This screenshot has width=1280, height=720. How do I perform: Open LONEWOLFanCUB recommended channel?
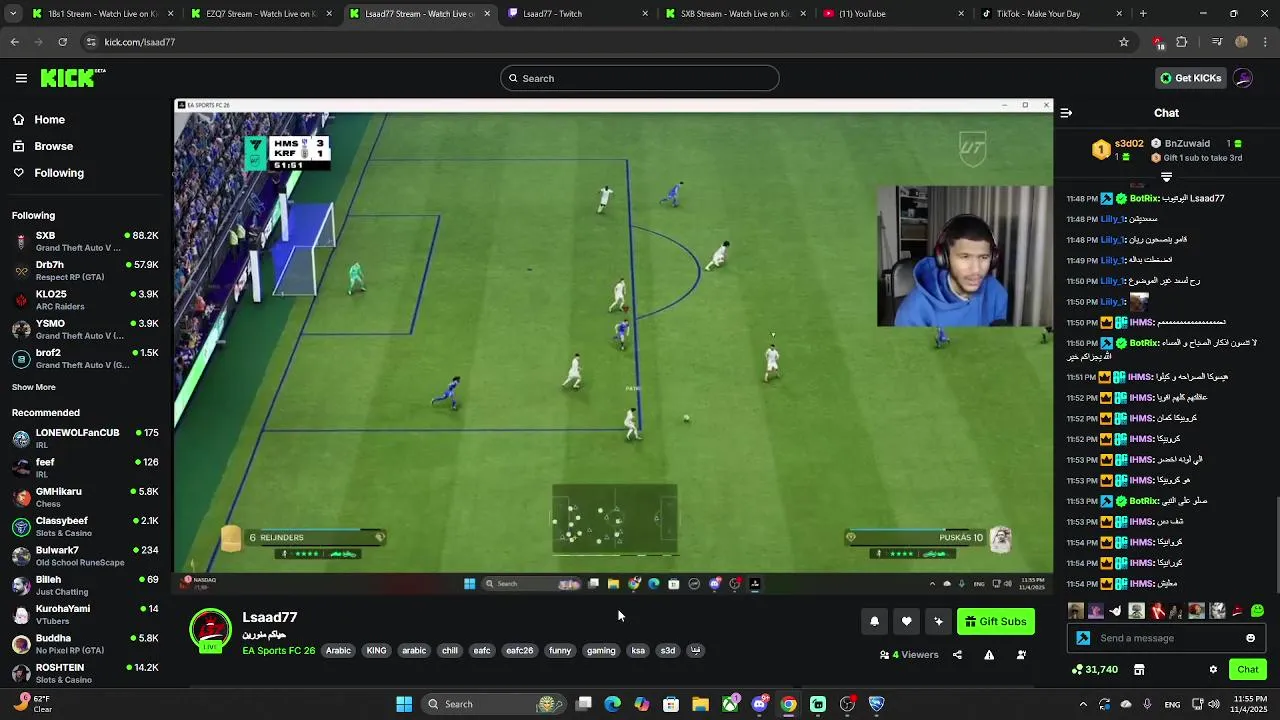pos(85,438)
